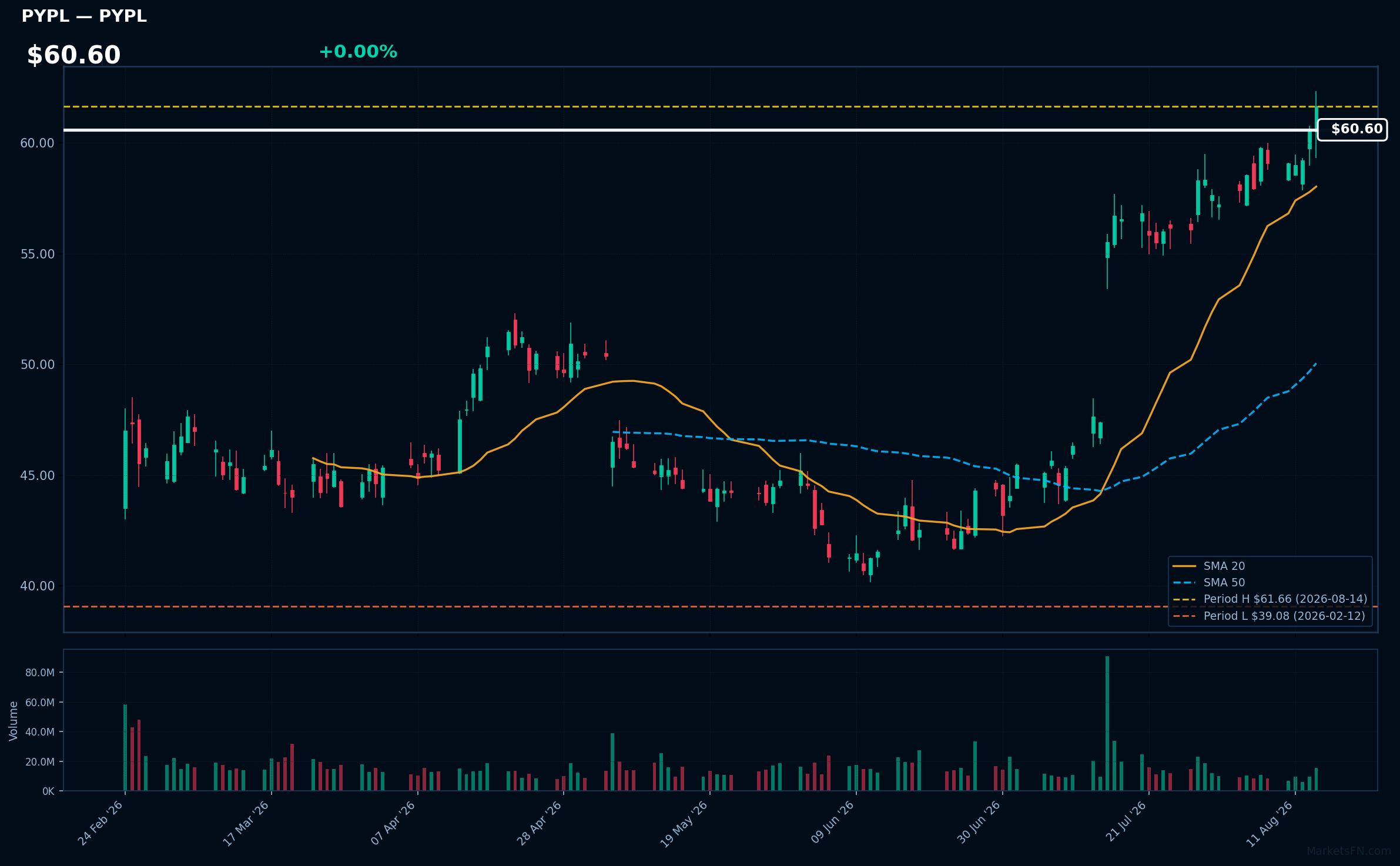Screen dimensions: 1400x866
Task: Click the 09 Jun '26 date label
Action: pyautogui.click(x=832, y=823)
